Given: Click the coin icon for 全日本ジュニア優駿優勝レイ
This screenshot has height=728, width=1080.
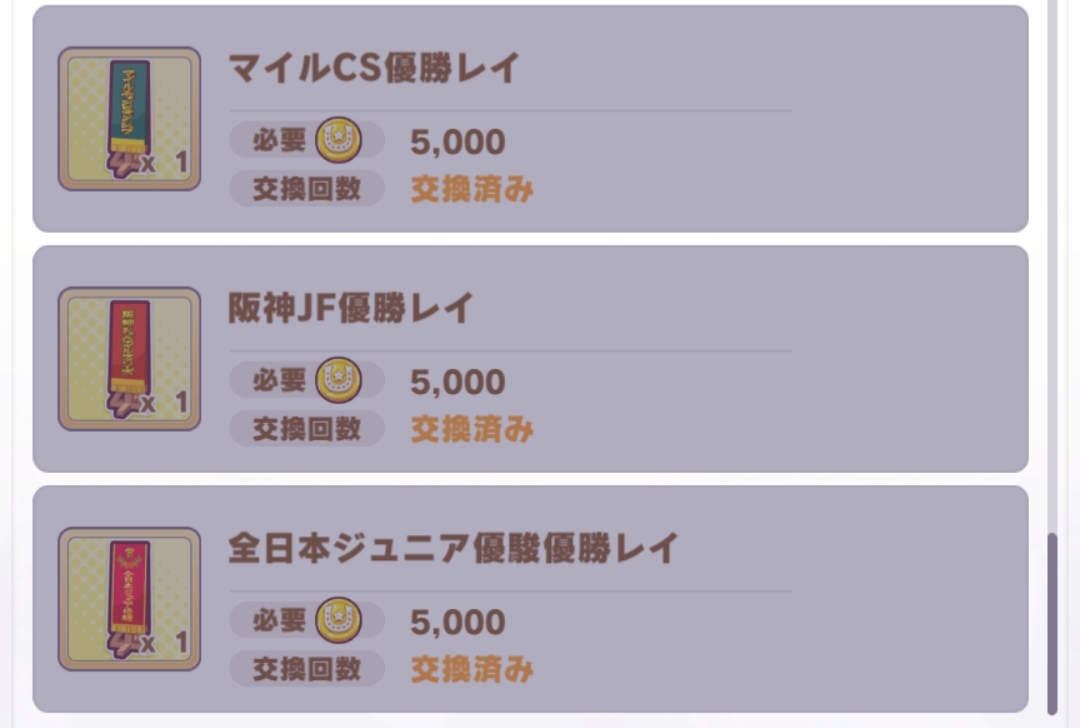Looking at the screenshot, I should pyautogui.click(x=338, y=621).
